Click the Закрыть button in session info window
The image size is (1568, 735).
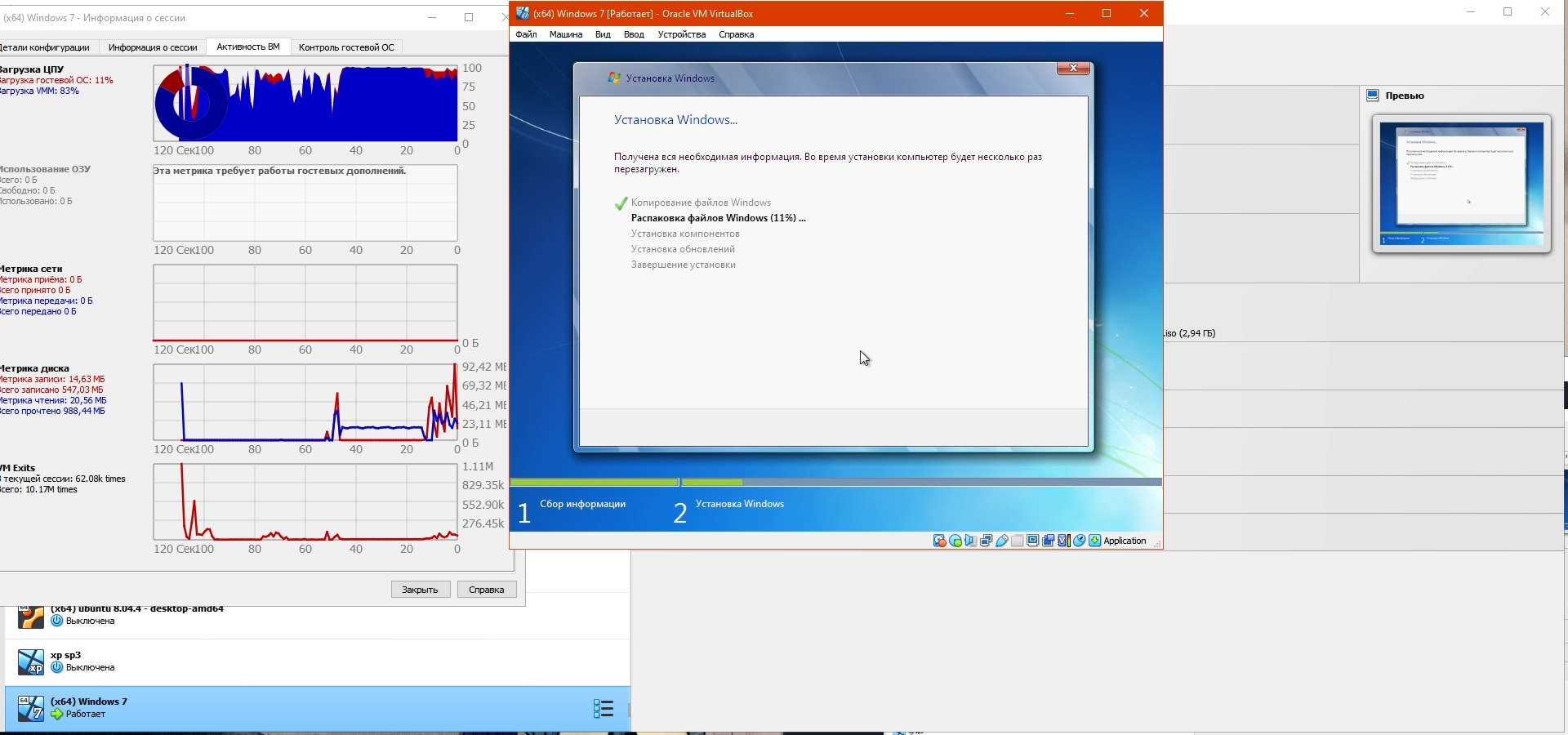(x=421, y=590)
